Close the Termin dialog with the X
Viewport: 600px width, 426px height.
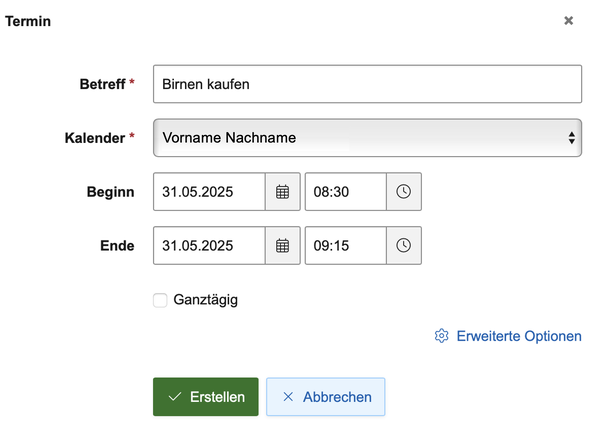[x=569, y=20]
